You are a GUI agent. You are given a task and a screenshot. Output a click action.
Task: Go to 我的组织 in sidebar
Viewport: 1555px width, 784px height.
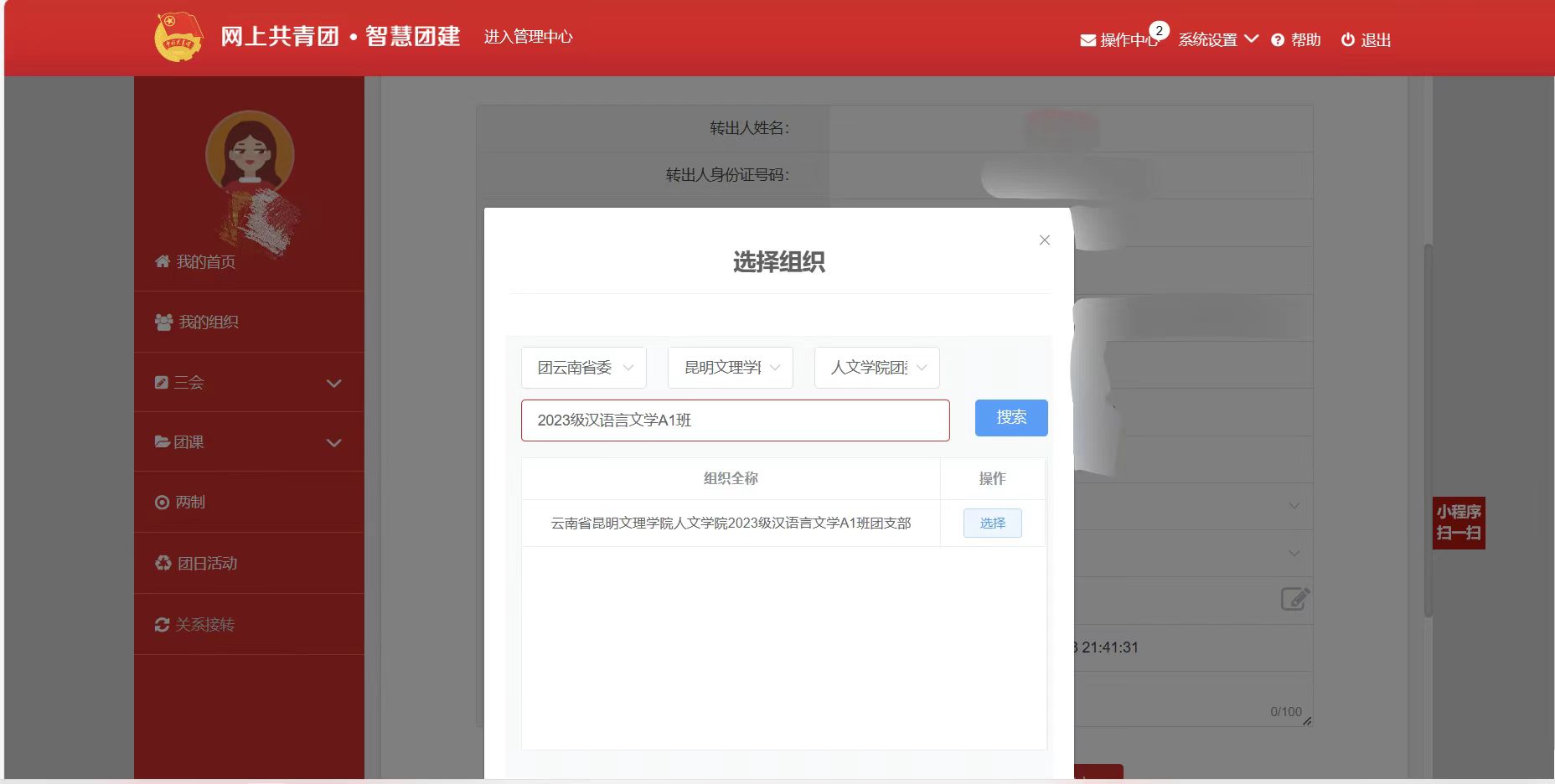tap(208, 322)
